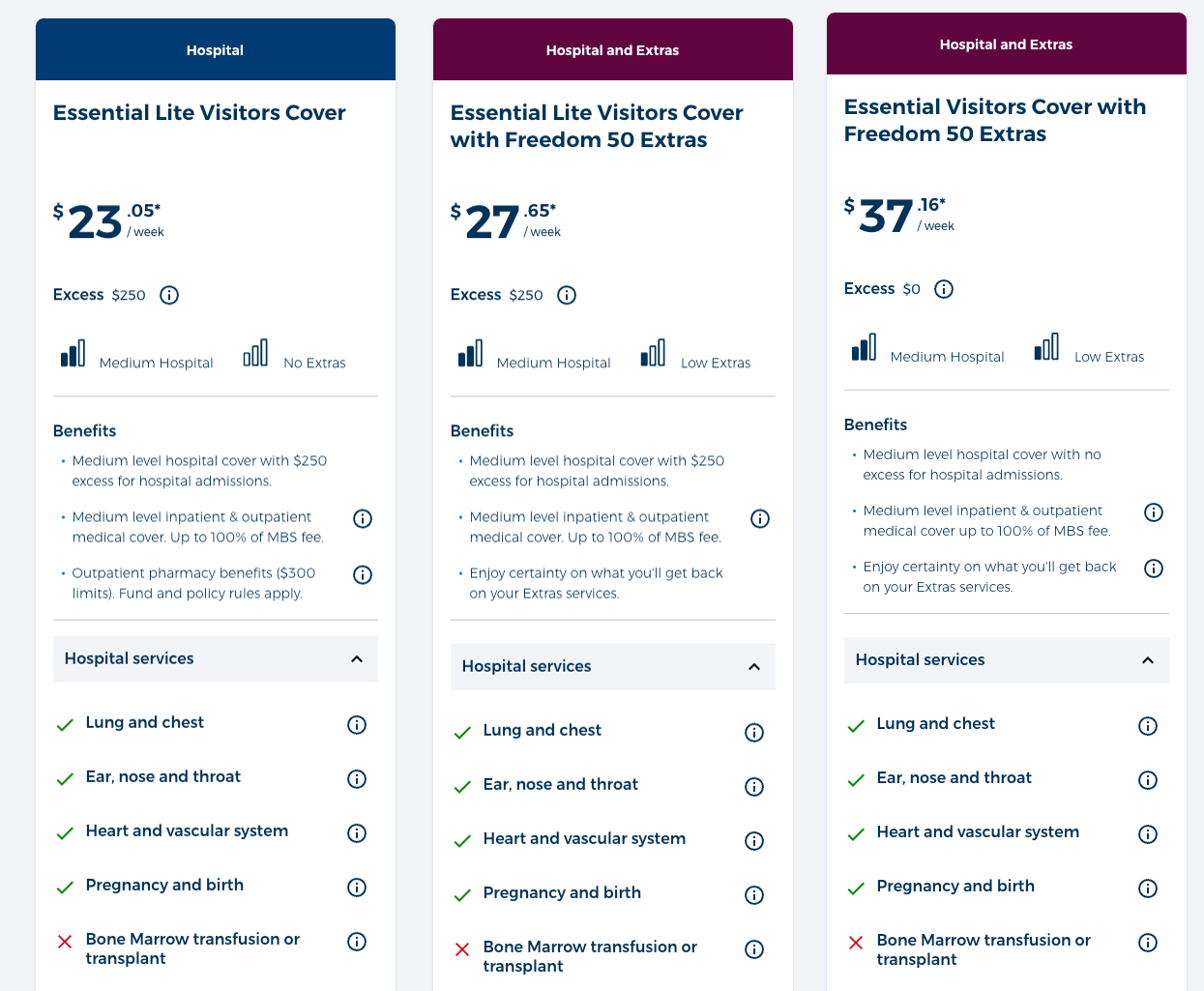1204x991 pixels.
Task: Open Essential Visitors Cover with Freedom 50 Extras
Action: [994, 120]
